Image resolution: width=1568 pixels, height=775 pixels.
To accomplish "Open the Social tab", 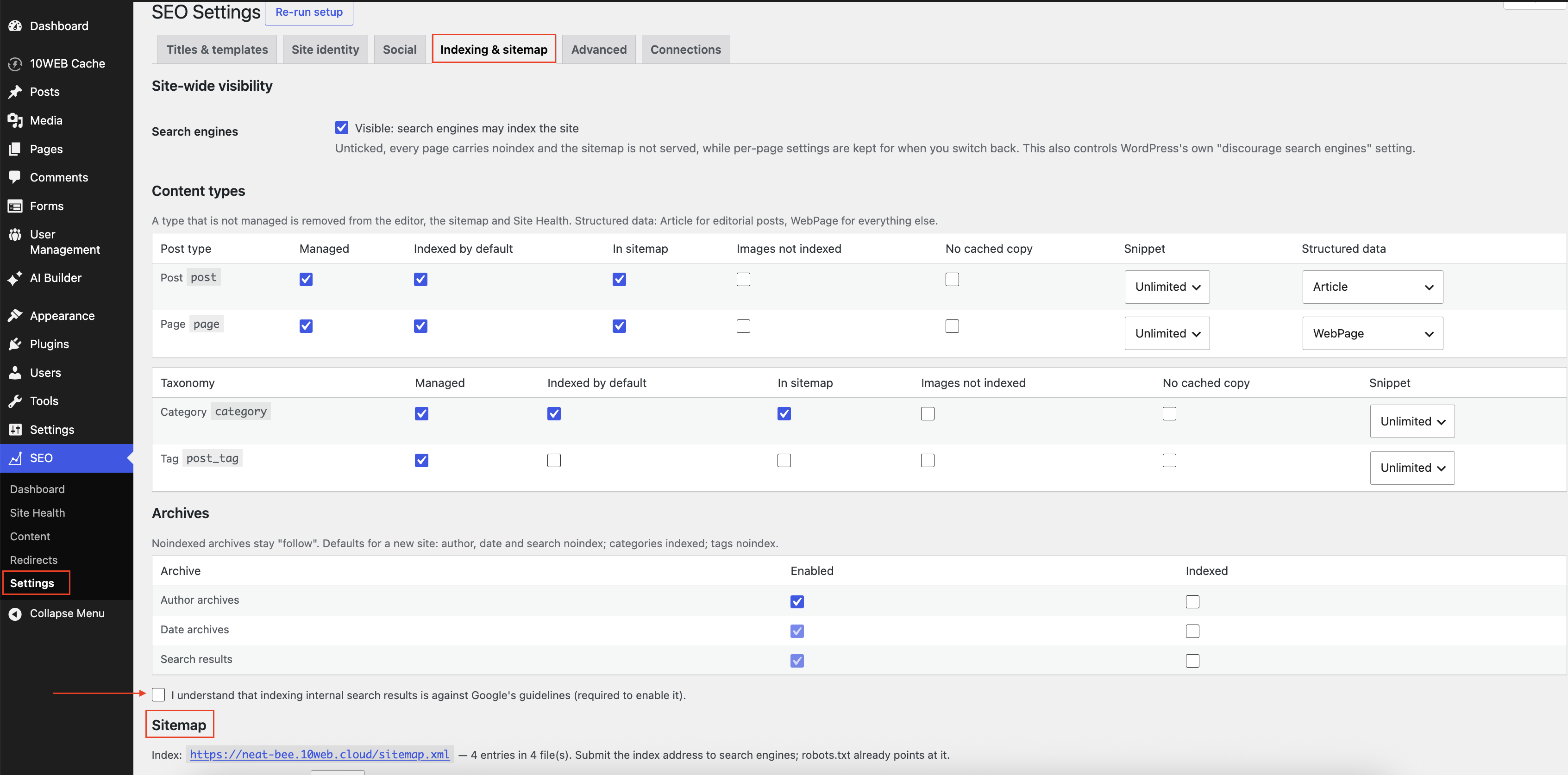I will coord(399,49).
